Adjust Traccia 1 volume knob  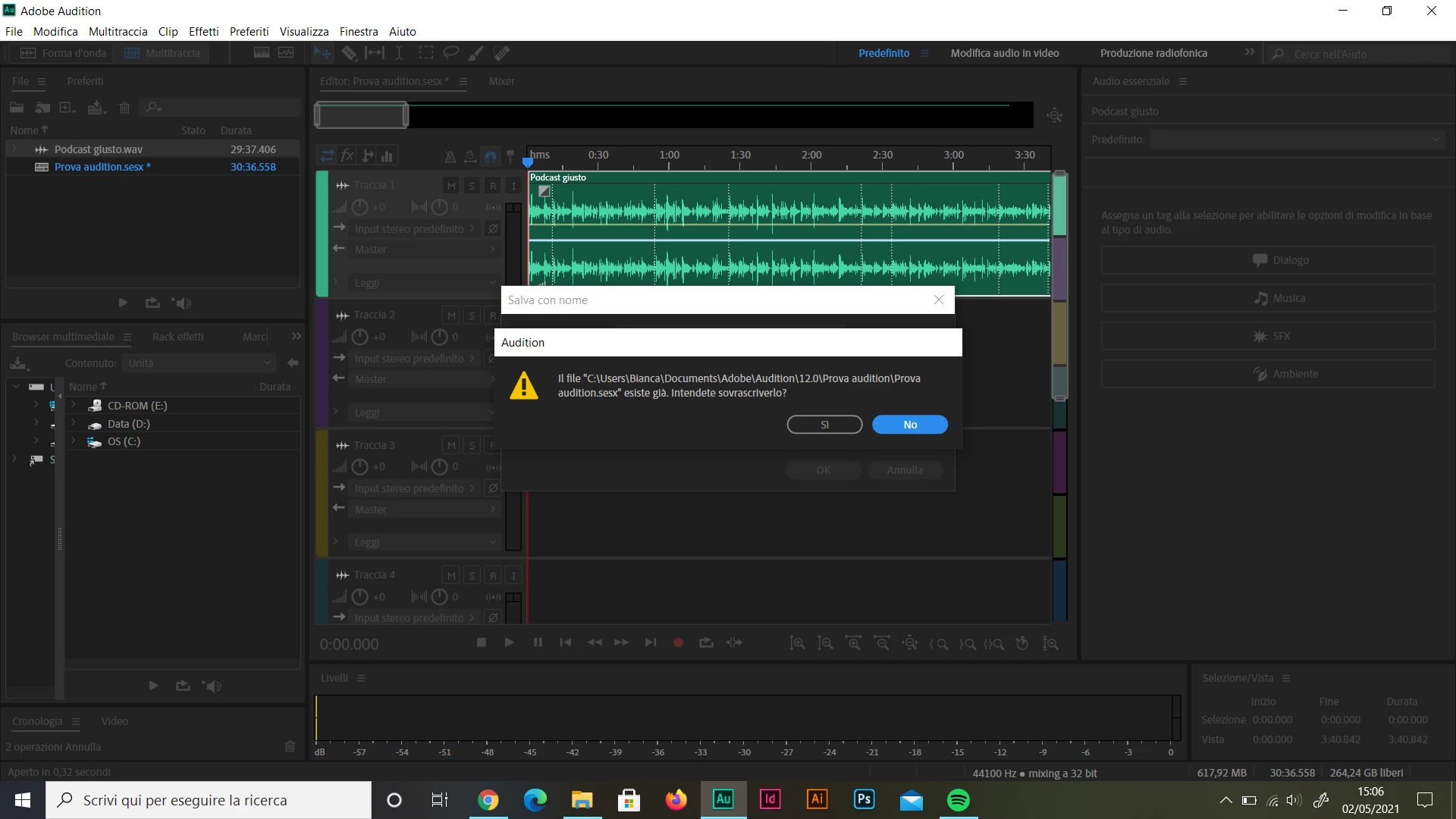360,207
